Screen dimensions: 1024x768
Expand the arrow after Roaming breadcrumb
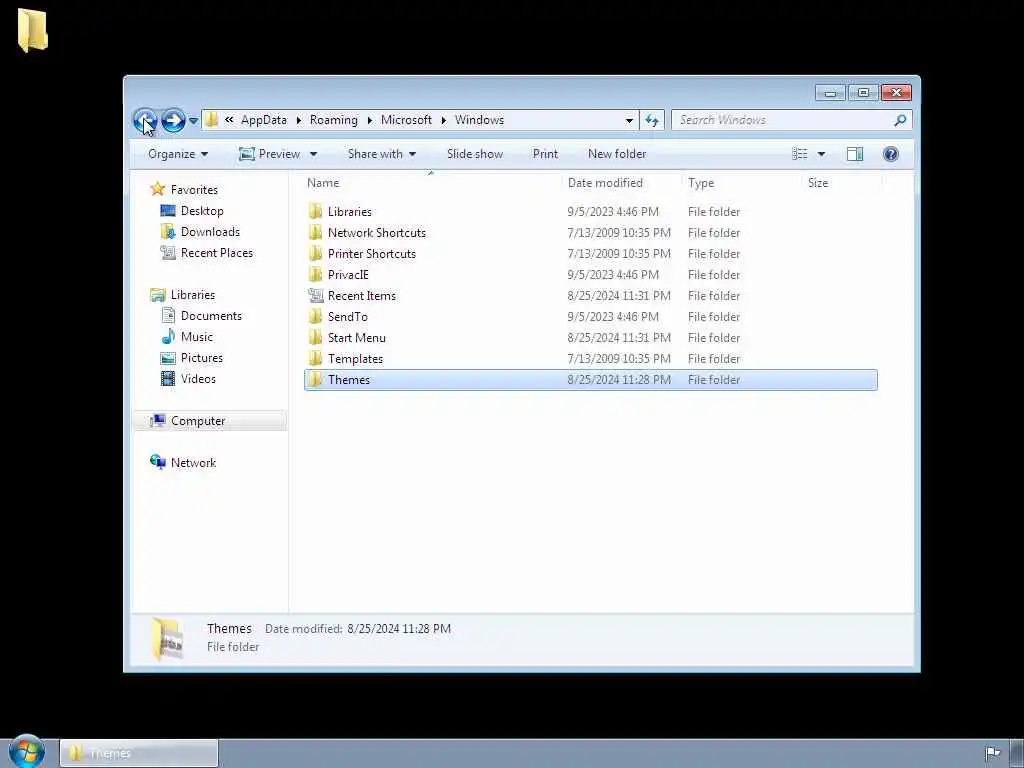(x=370, y=120)
